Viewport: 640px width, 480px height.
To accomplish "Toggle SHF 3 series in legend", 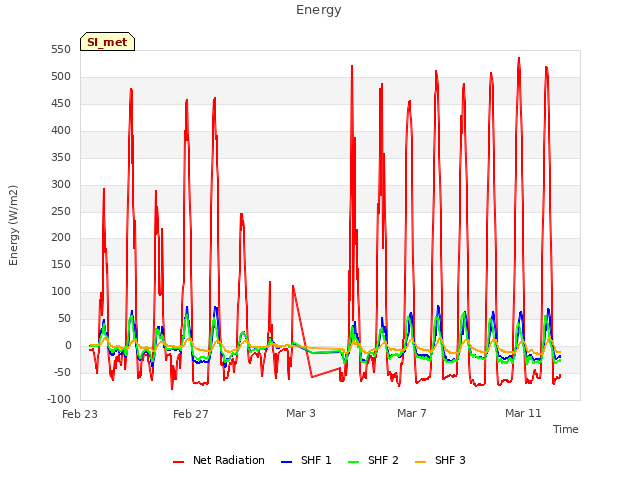I will pos(440,460).
